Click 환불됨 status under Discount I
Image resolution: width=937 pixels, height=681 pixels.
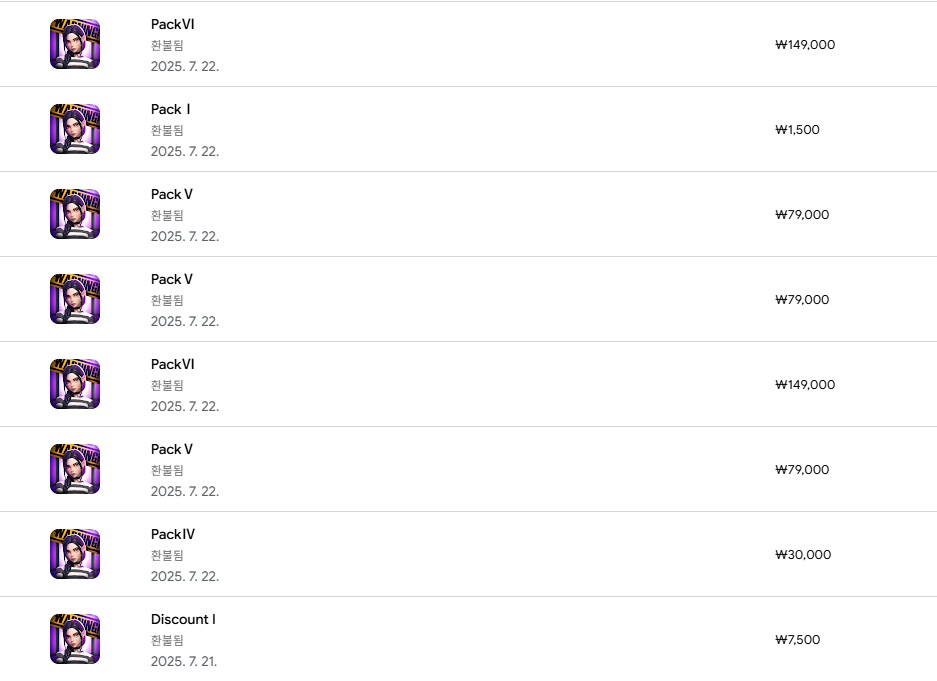click(167, 640)
